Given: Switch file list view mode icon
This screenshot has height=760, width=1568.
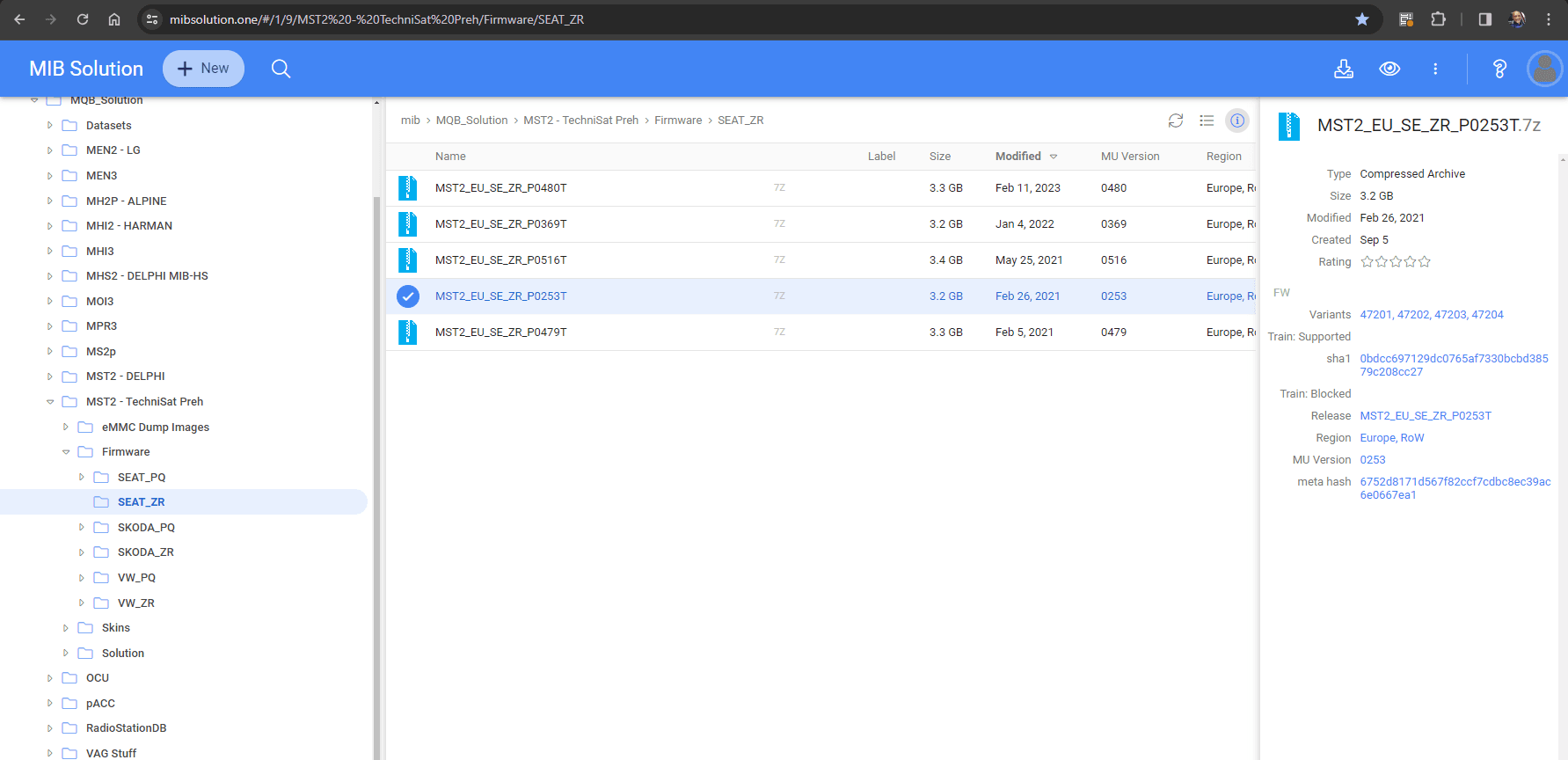Looking at the screenshot, I should coord(1207,121).
